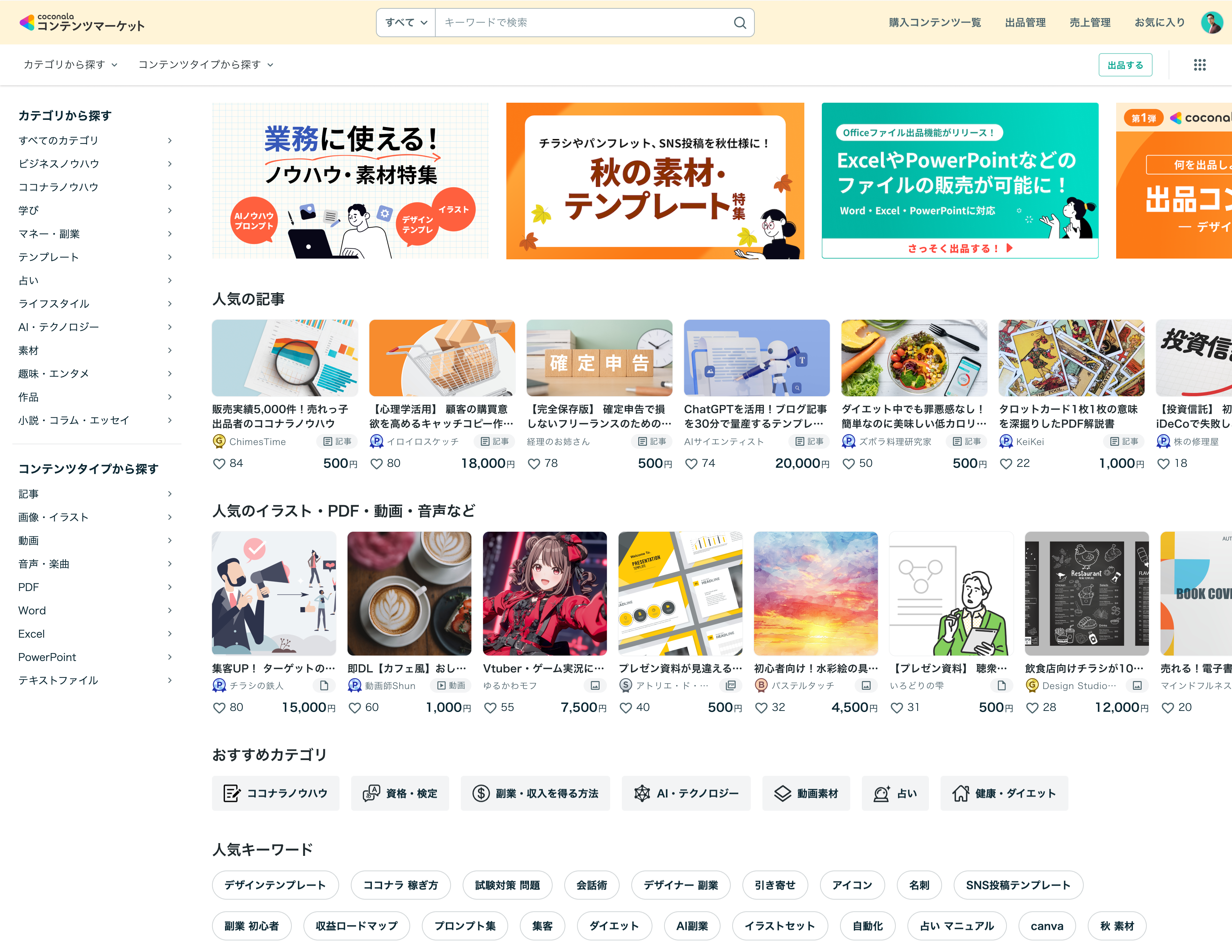
Task: Click the 動画素材 recommended category icon
Action: point(782,794)
